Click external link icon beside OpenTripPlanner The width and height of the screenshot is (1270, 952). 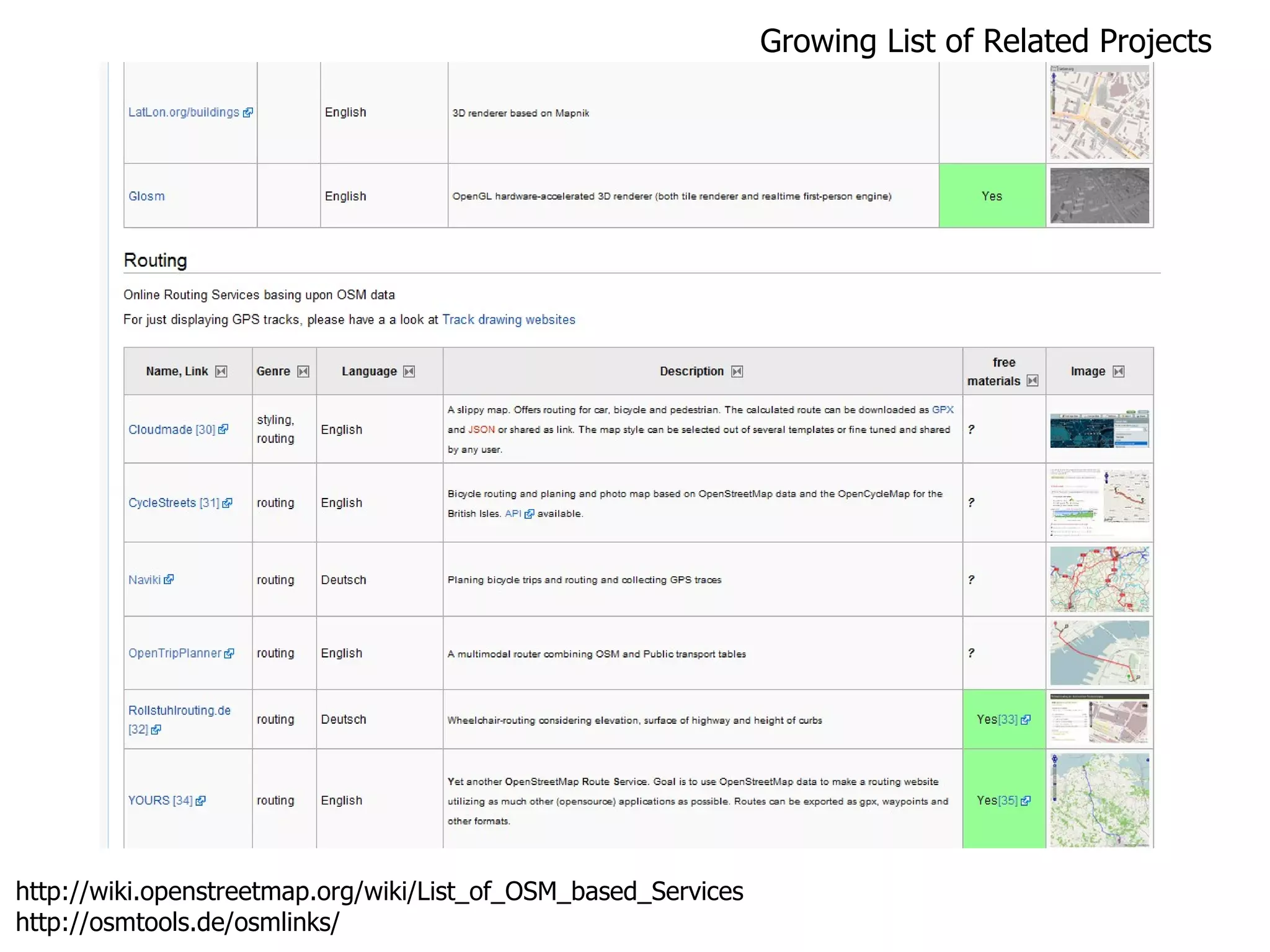(x=229, y=653)
